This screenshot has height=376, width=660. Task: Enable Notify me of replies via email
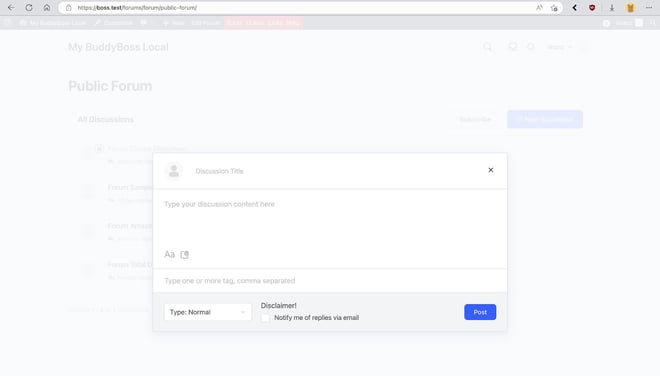pyautogui.click(x=265, y=318)
